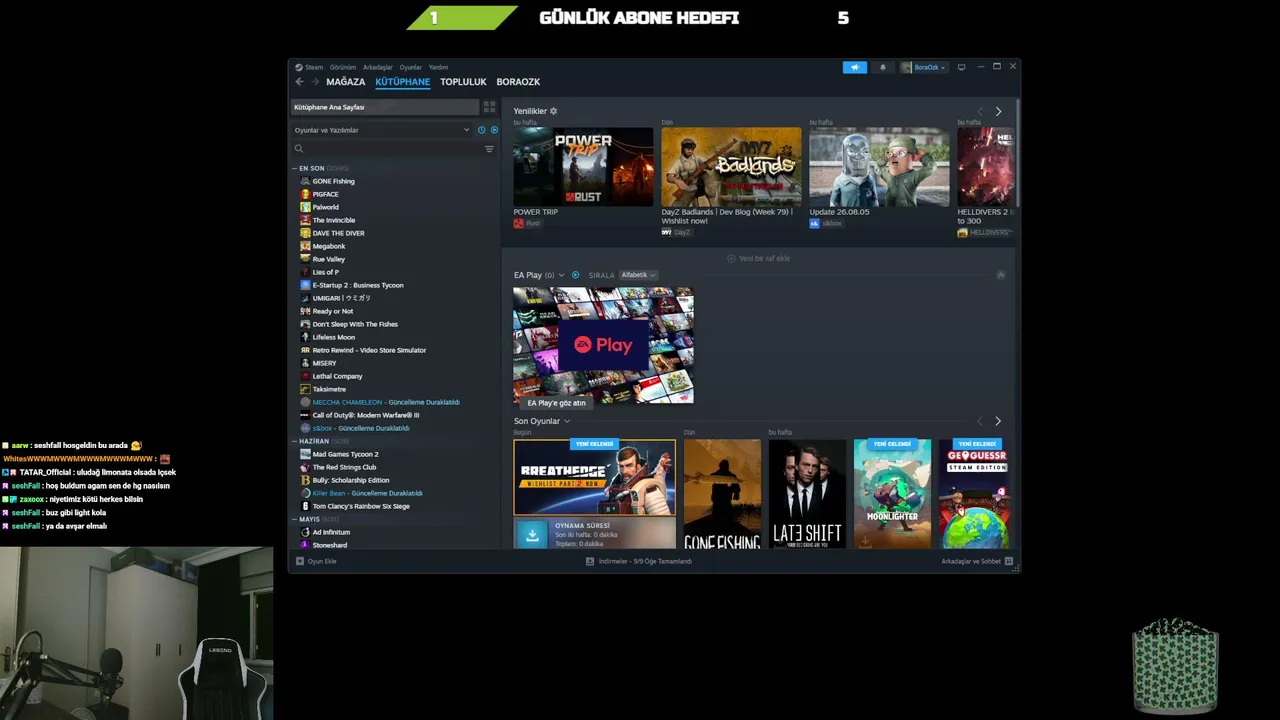1280x720 pixels.
Task: Toggle the ready-to-play filter in sidebar
Action: point(494,130)
